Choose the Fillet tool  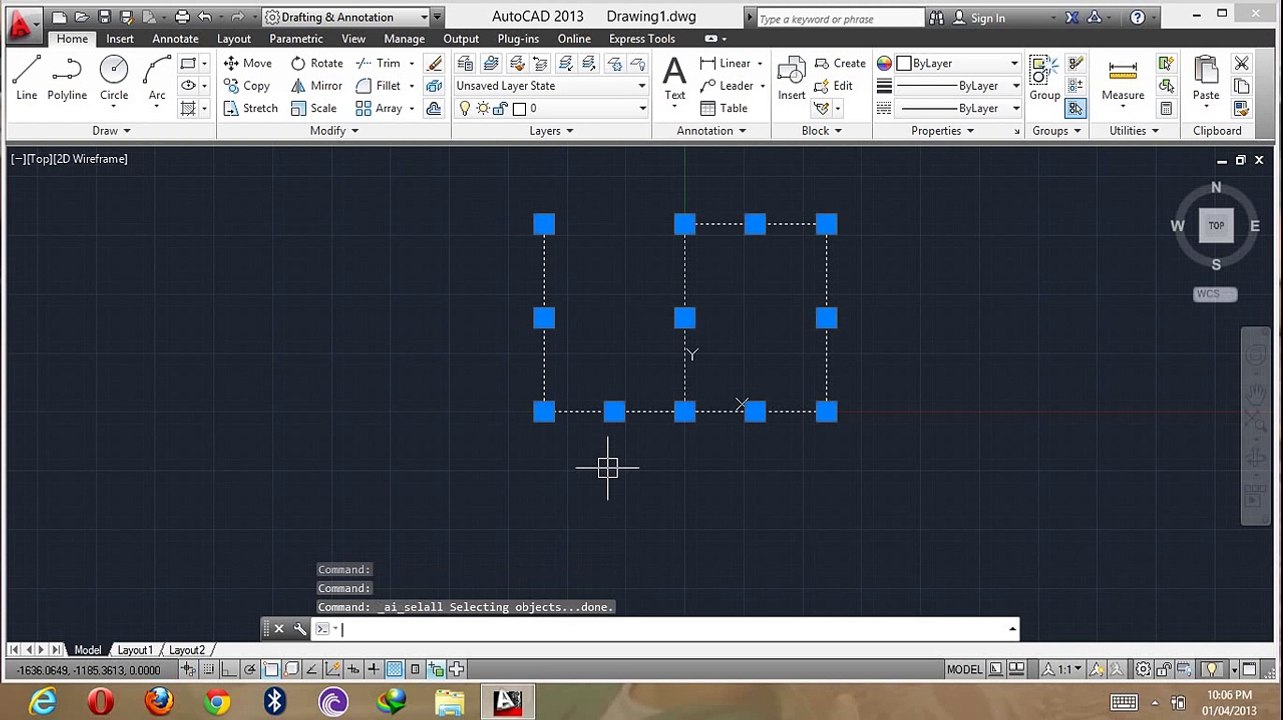378,86
